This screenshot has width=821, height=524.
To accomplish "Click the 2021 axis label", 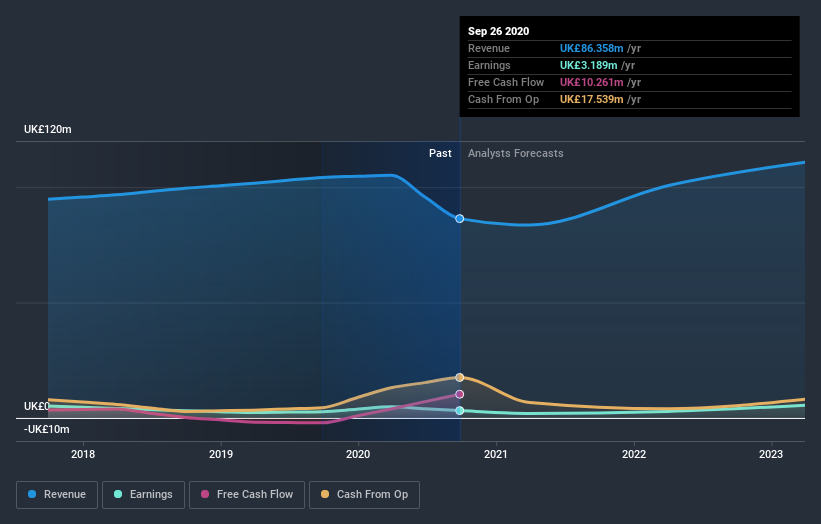I will (496, 454).
